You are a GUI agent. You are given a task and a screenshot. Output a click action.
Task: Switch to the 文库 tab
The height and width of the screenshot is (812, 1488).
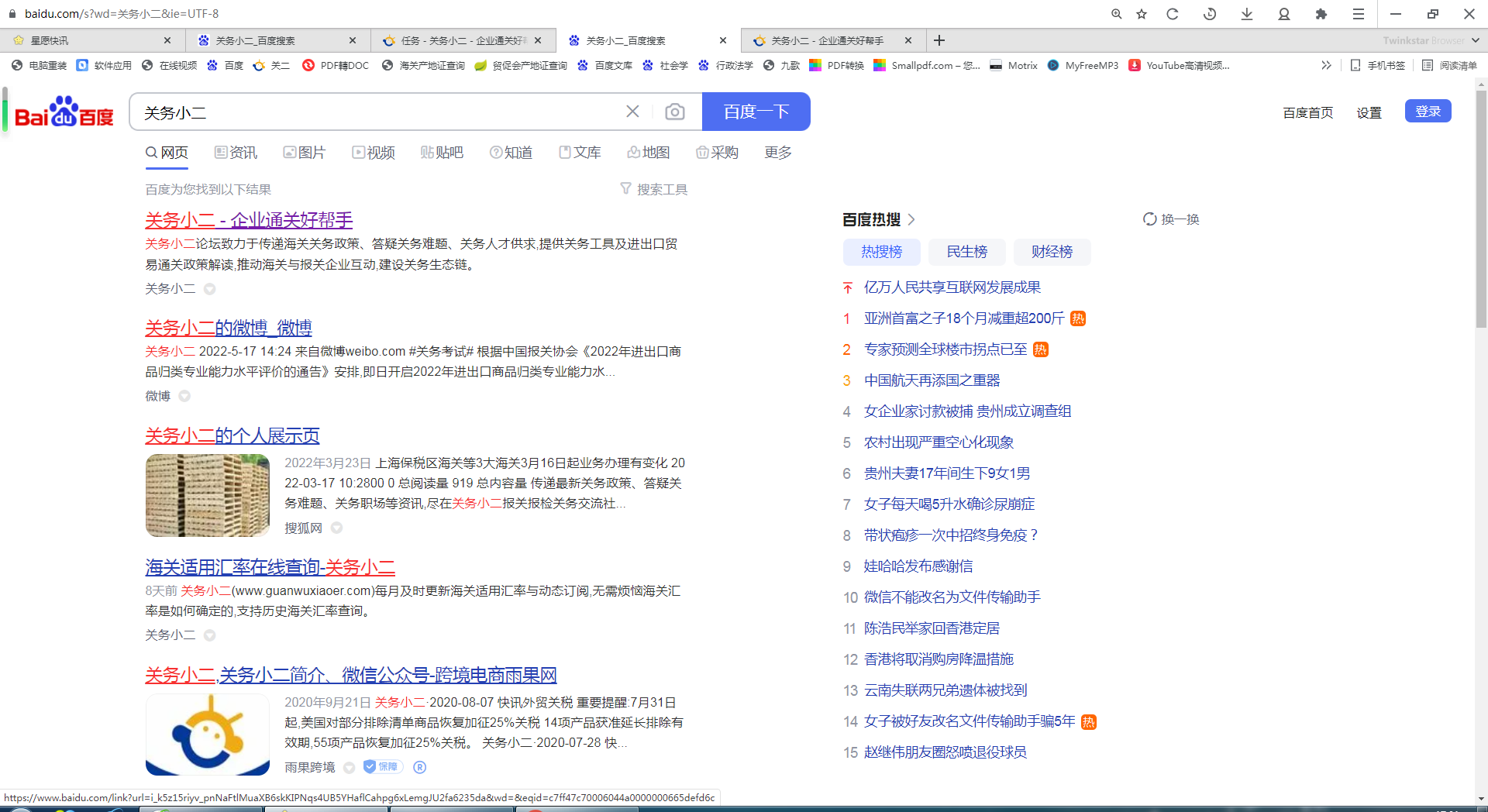point(580,153)
